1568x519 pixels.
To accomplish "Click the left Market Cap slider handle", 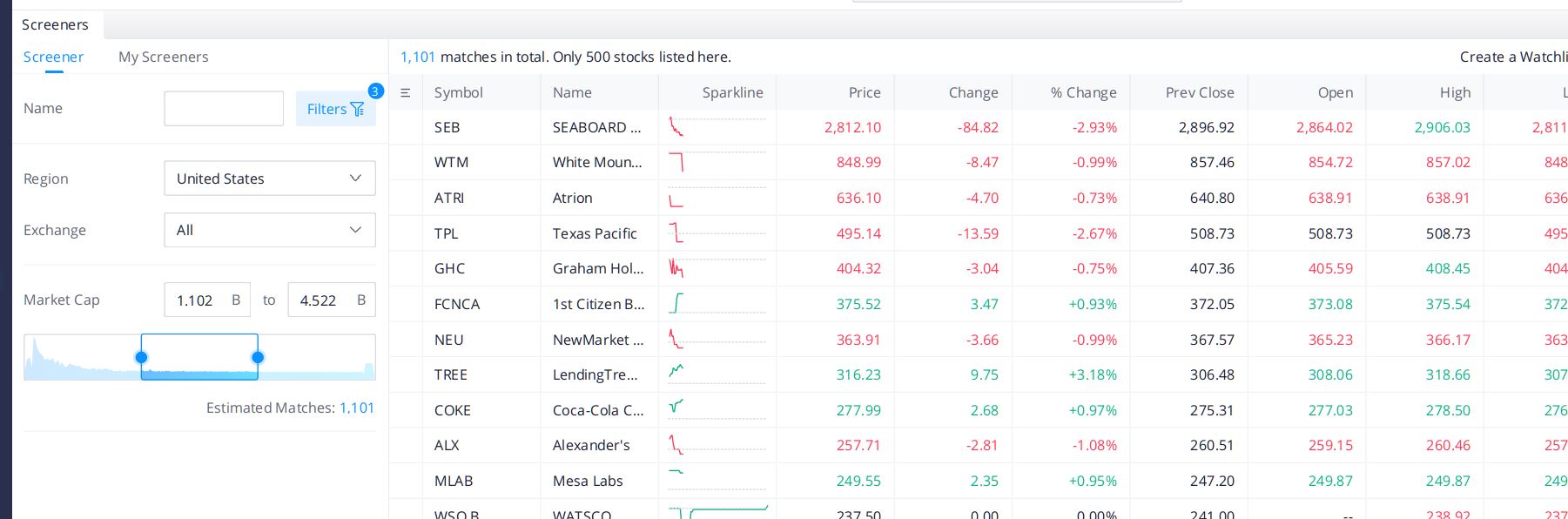I will pos(141,357).
